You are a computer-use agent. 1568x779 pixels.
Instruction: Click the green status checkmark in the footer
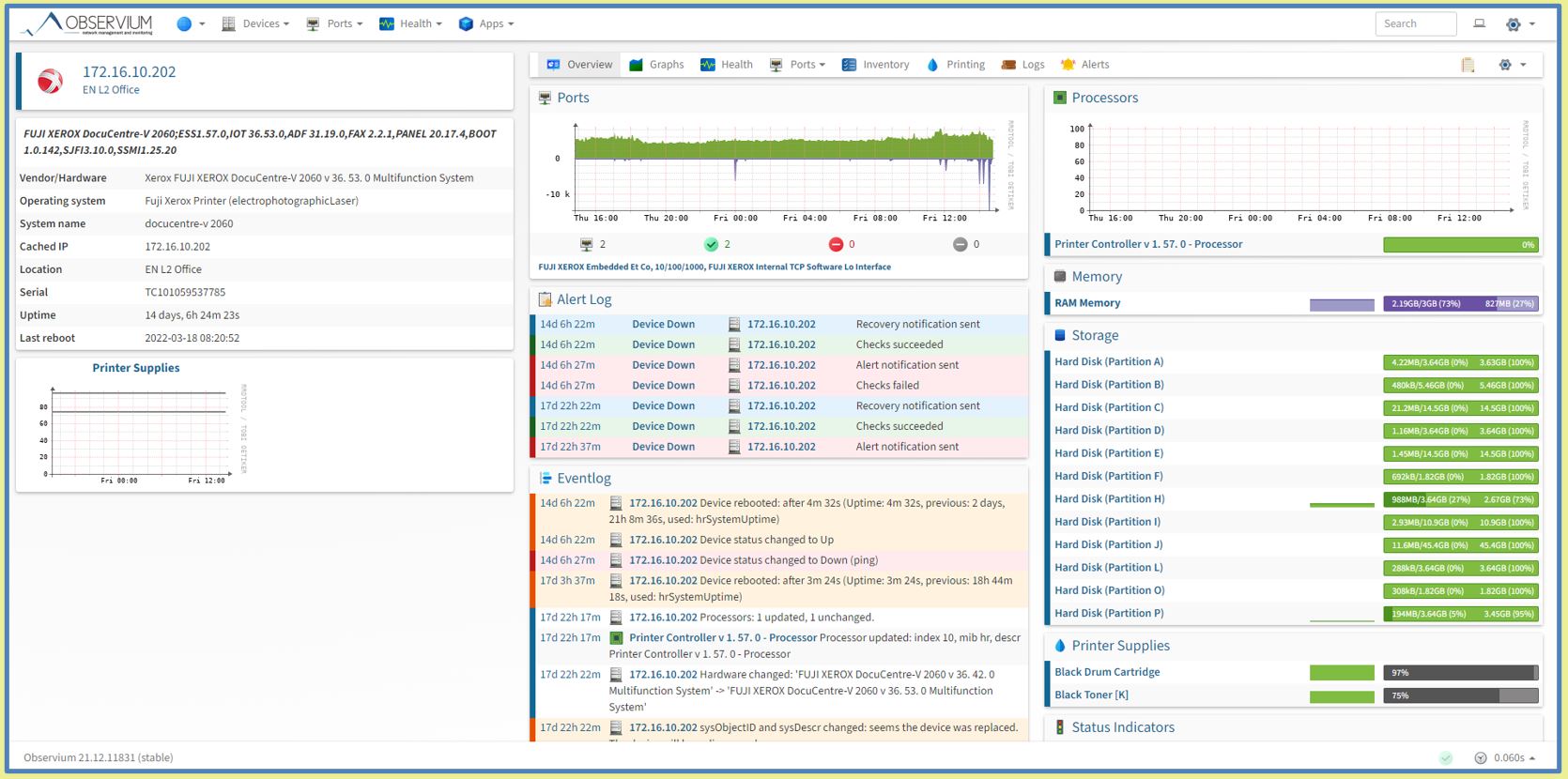tap(1446, 757)
